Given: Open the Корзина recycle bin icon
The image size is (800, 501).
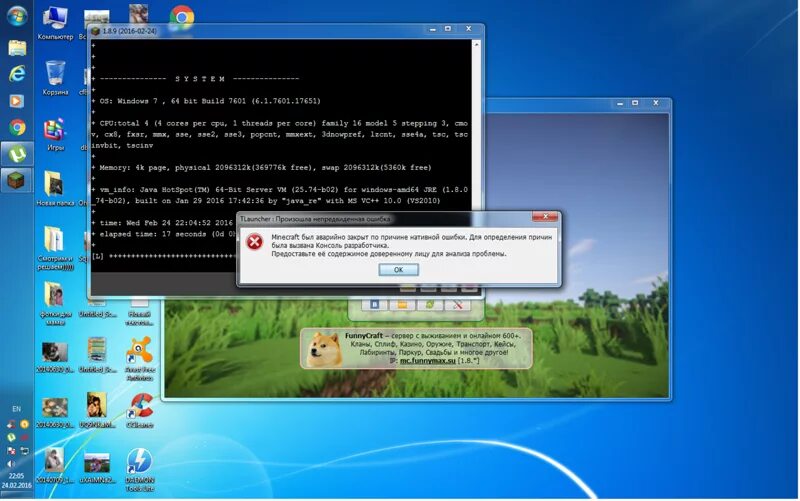Looking at the screenshot, I should tap(55, 78).
